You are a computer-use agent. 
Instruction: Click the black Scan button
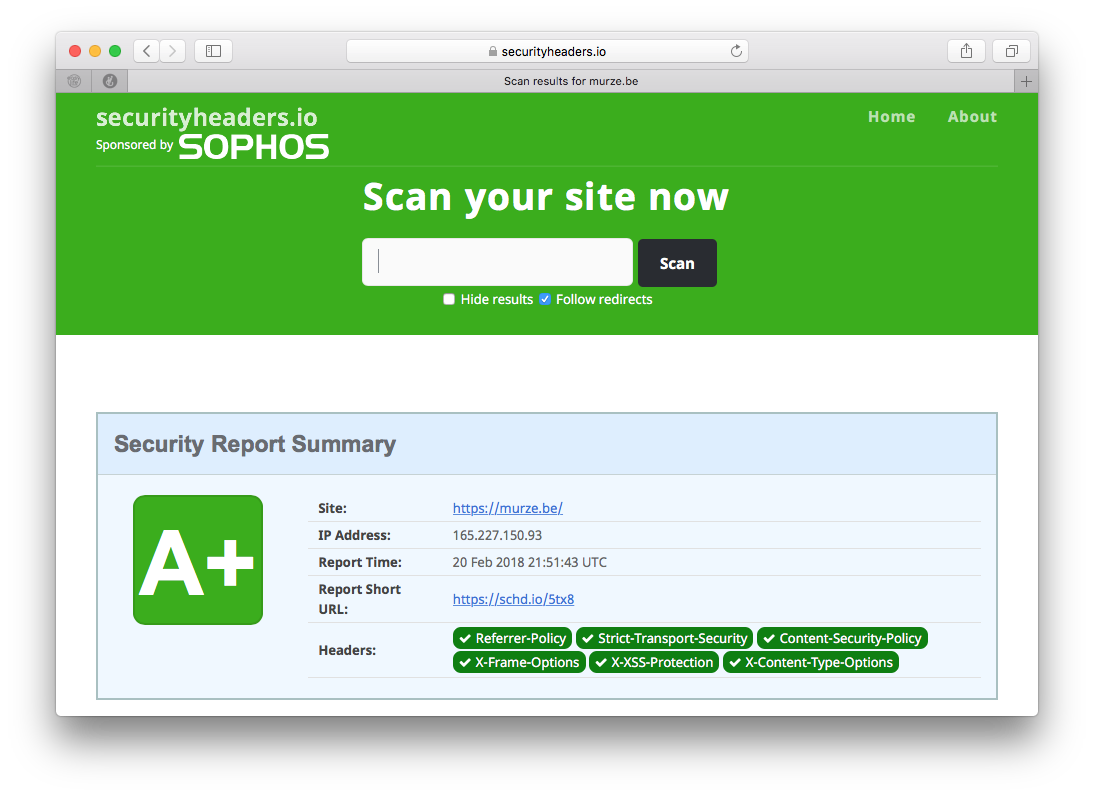coord(677,263)
